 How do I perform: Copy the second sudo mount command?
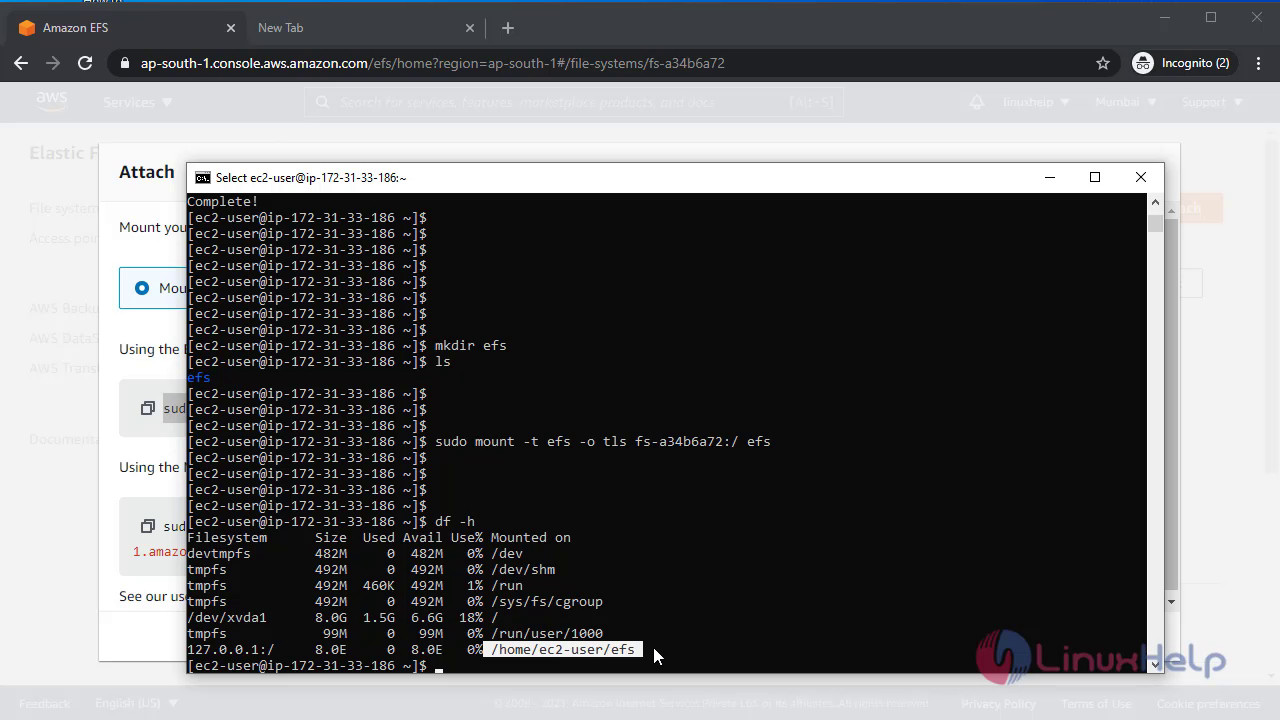point(148,526)
